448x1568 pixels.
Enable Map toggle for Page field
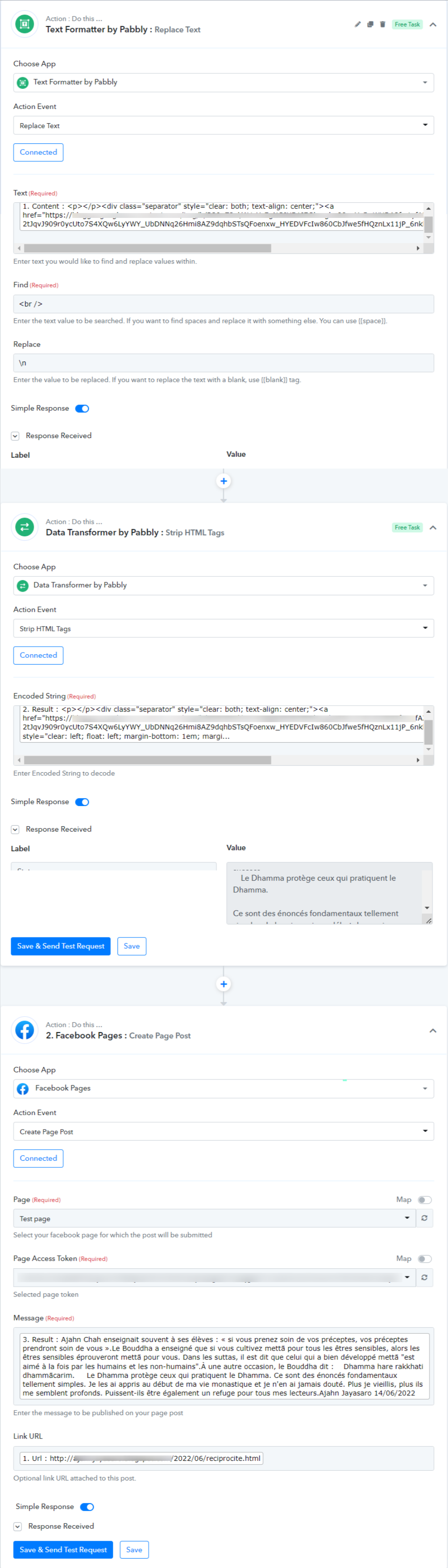tap(424, 1200)
